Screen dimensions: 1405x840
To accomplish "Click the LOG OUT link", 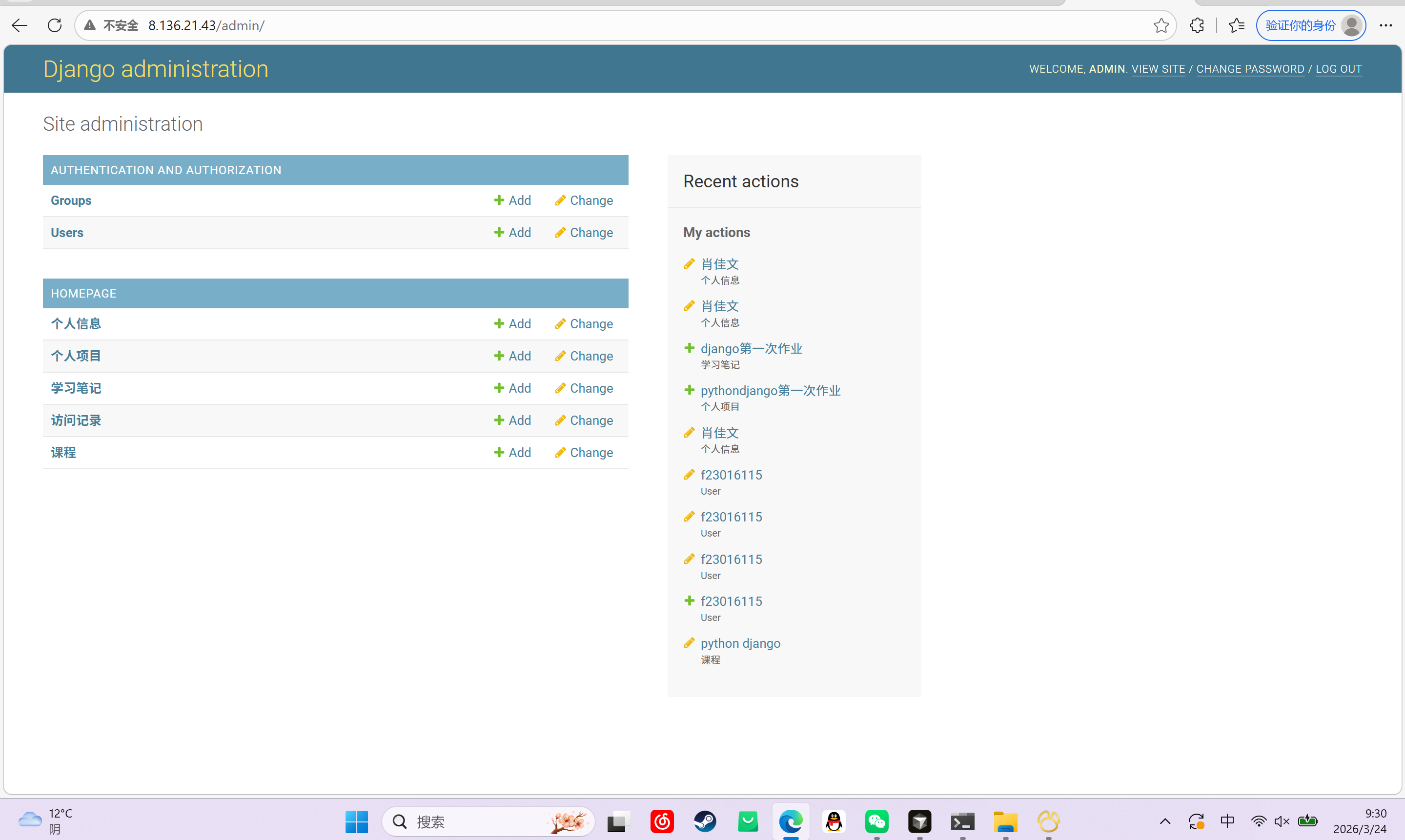I will (x=1338, y=69).
